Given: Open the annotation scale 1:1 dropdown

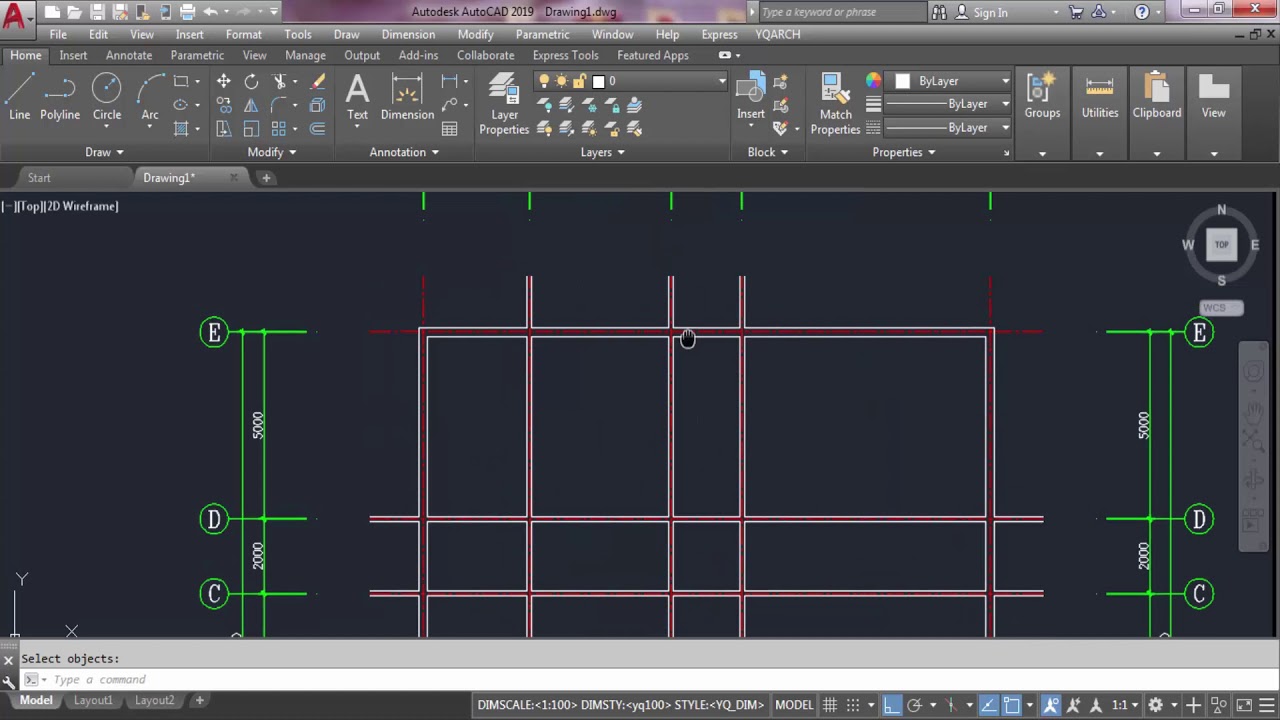Looking at the screenshot, I should click(x=1124, y=705).
